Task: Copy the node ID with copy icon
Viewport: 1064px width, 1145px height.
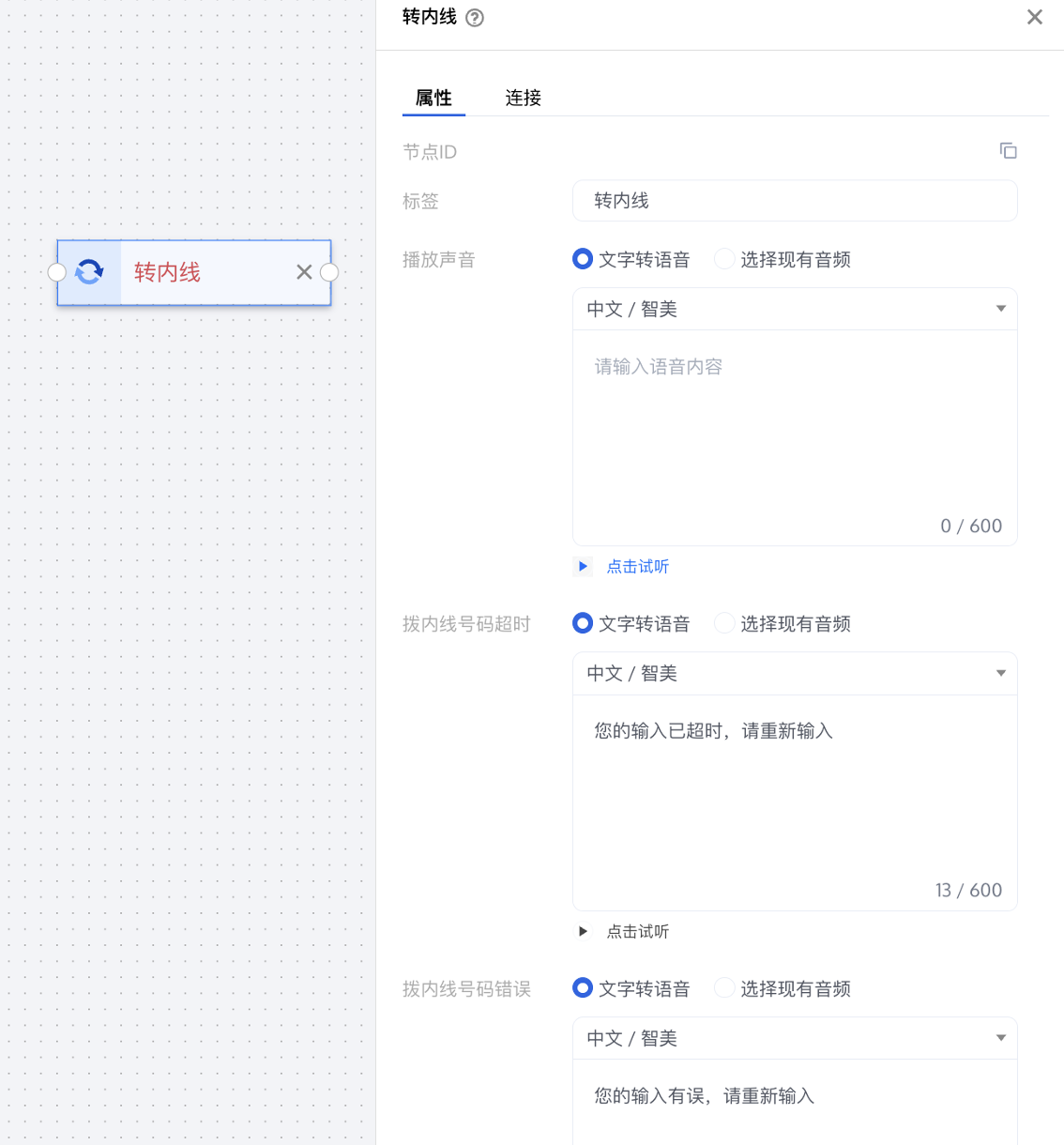Action: [x=1008, y=151]
